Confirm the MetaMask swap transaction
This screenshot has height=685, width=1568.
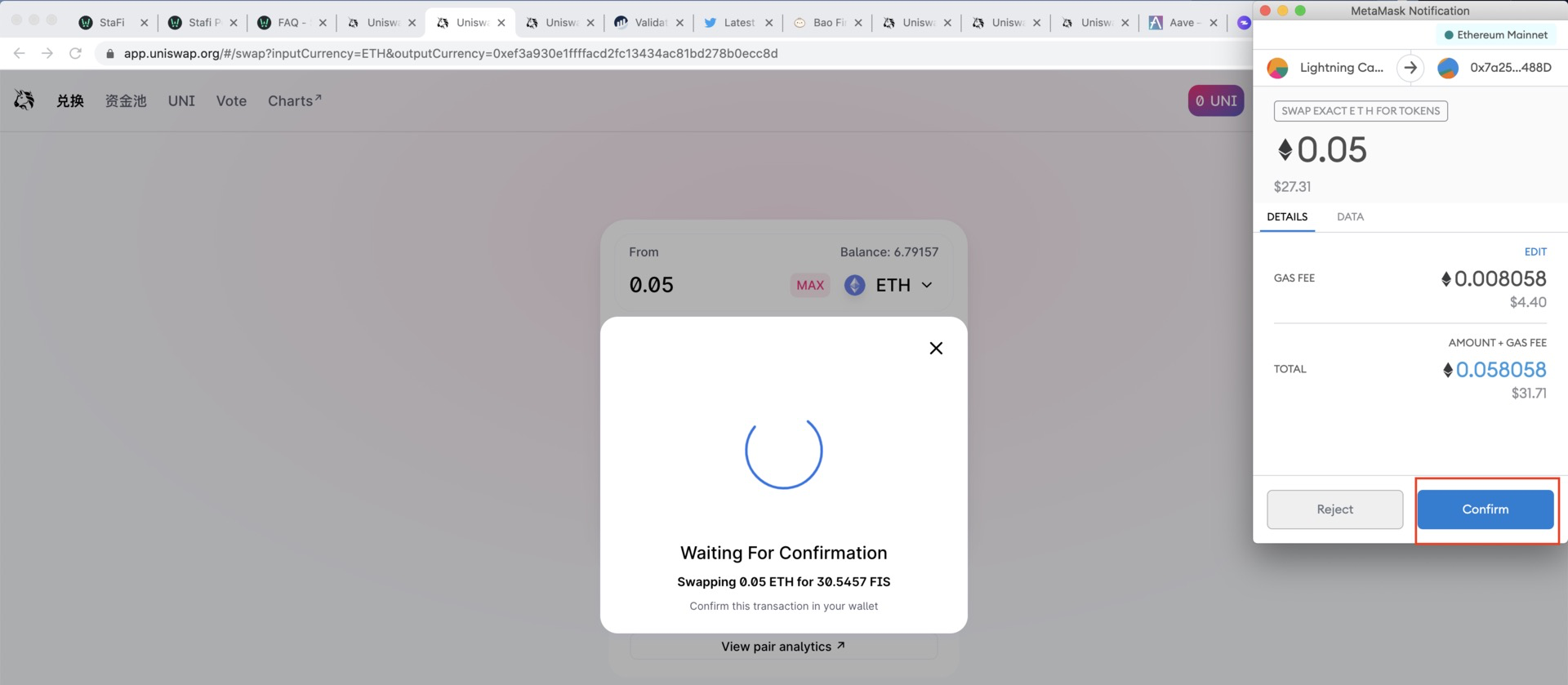tap(1485, 509)
